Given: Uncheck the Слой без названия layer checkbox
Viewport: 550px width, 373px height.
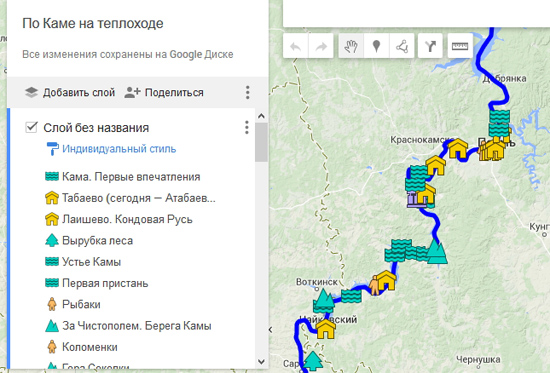Looking at the screenshot, I should coord(31,127).
